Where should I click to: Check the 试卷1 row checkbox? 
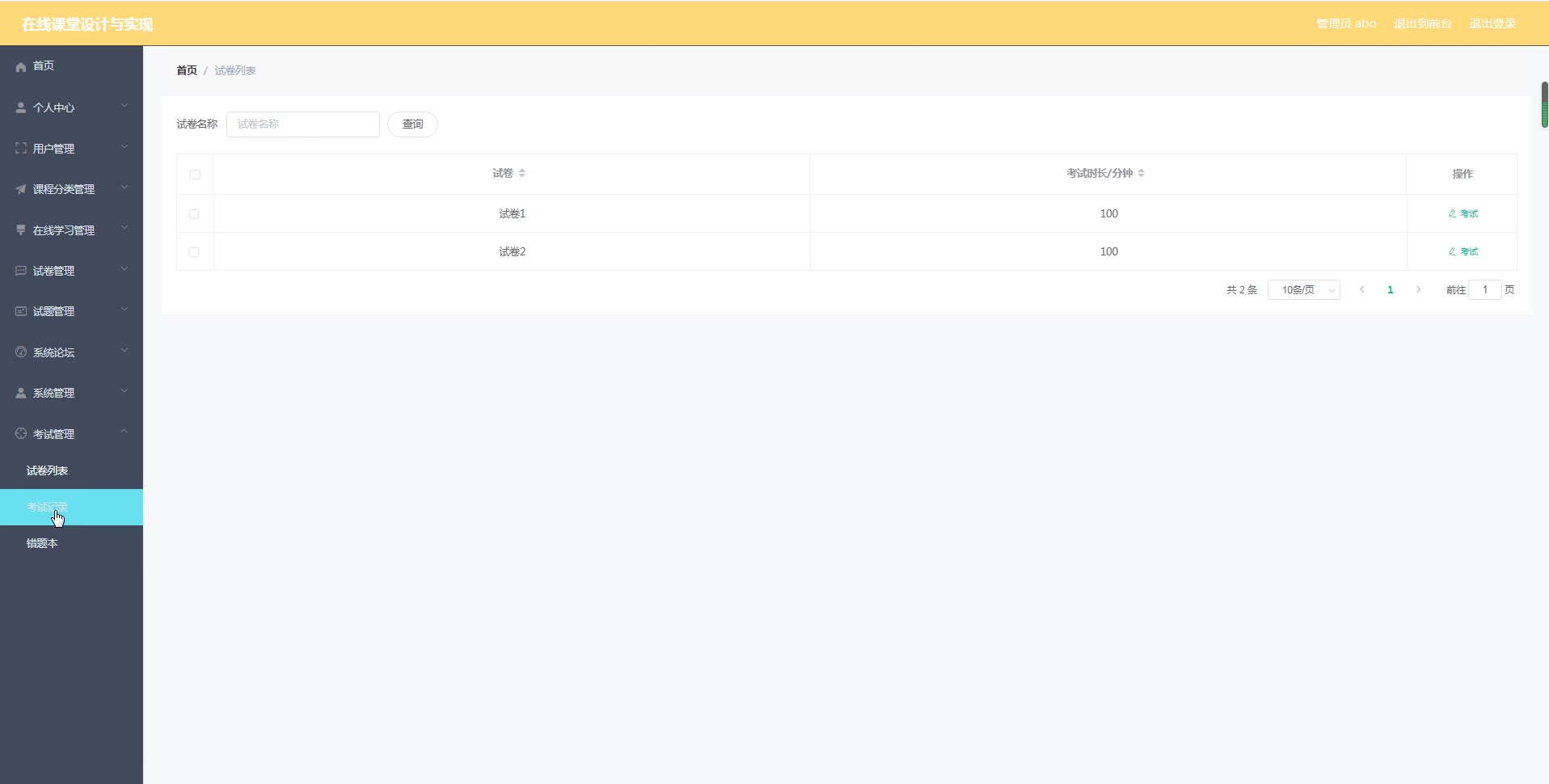(194, 214)
